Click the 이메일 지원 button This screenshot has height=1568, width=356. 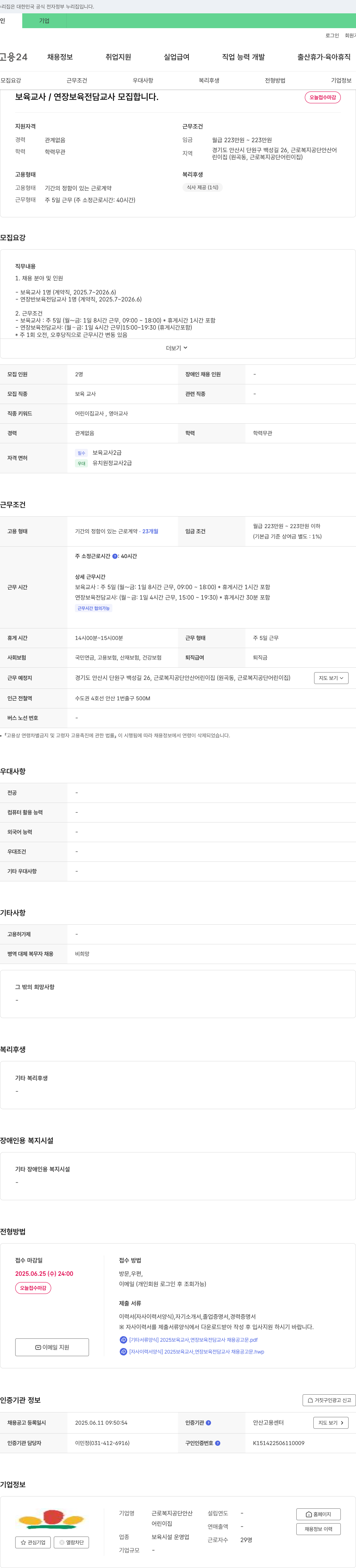[52, 1347]
